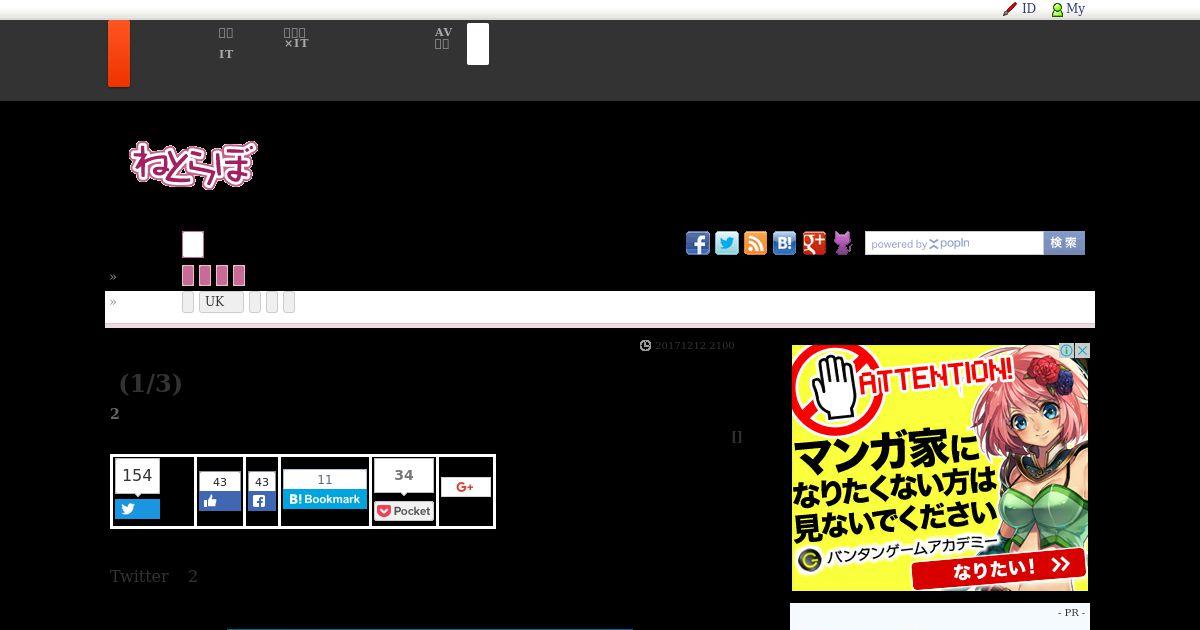Close the manga academy ad
This screenshot has height=630, width=1200.
pos(1082,351)
